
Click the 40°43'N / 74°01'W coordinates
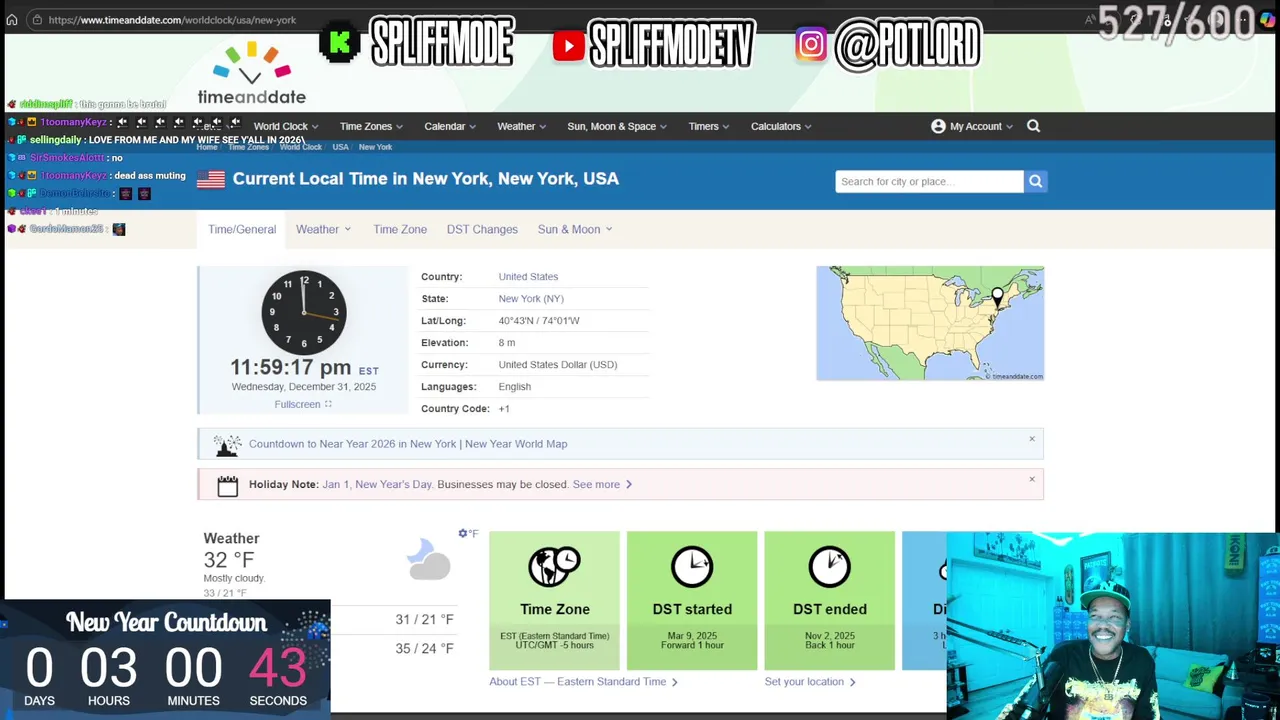(x=539, y=321)
